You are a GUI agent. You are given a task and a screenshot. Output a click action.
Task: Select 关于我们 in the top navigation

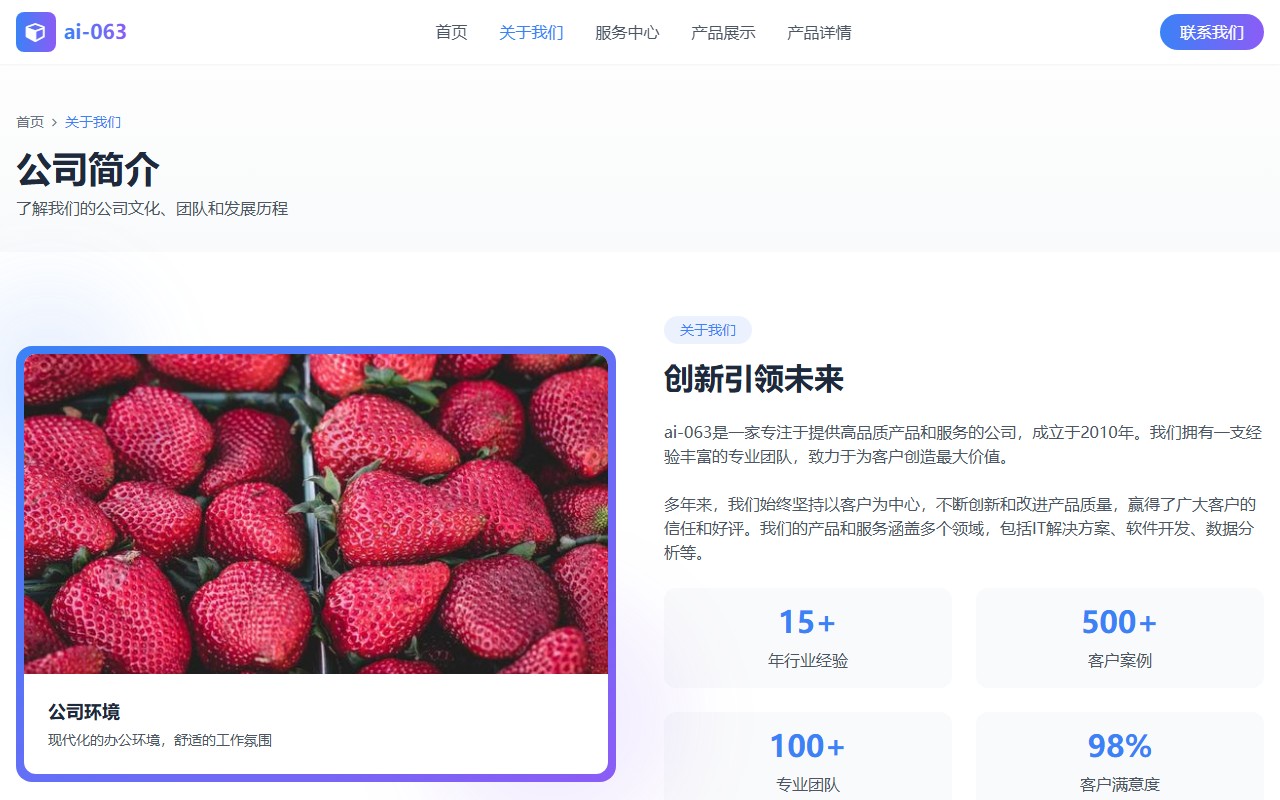coord(531,32)
